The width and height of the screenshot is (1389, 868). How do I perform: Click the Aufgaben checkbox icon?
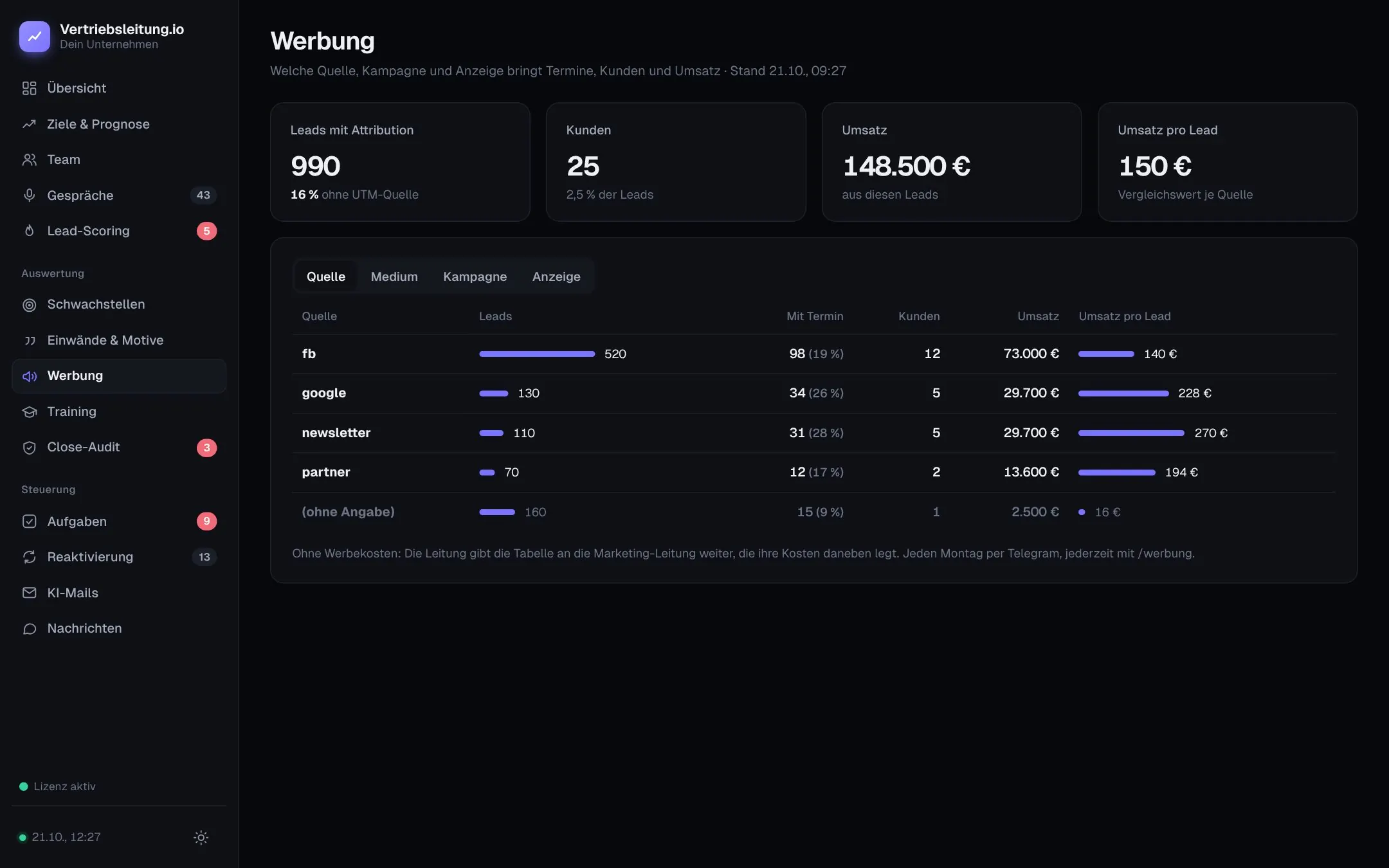pyautogui.click(x=30, y=521)
